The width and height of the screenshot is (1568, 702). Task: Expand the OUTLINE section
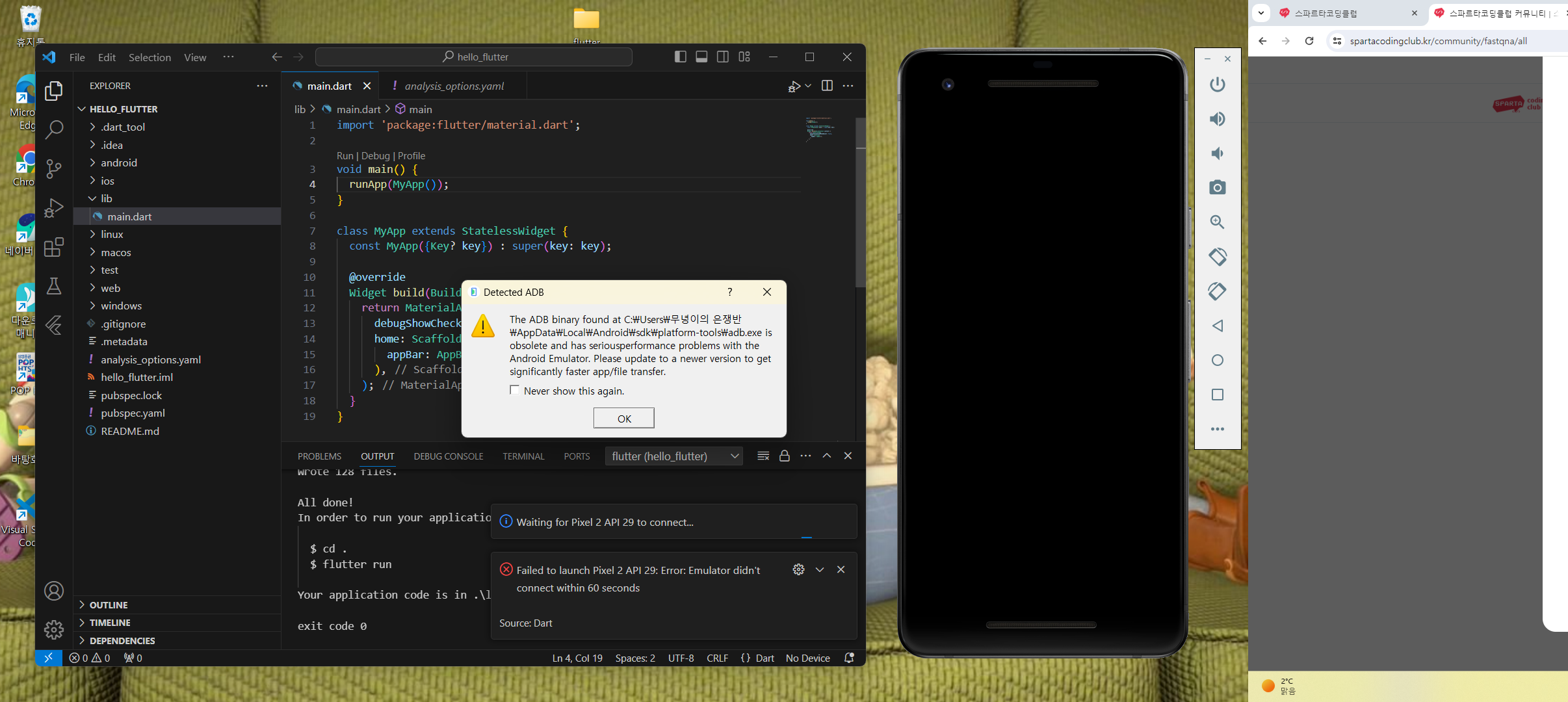(x=177, y=604)
